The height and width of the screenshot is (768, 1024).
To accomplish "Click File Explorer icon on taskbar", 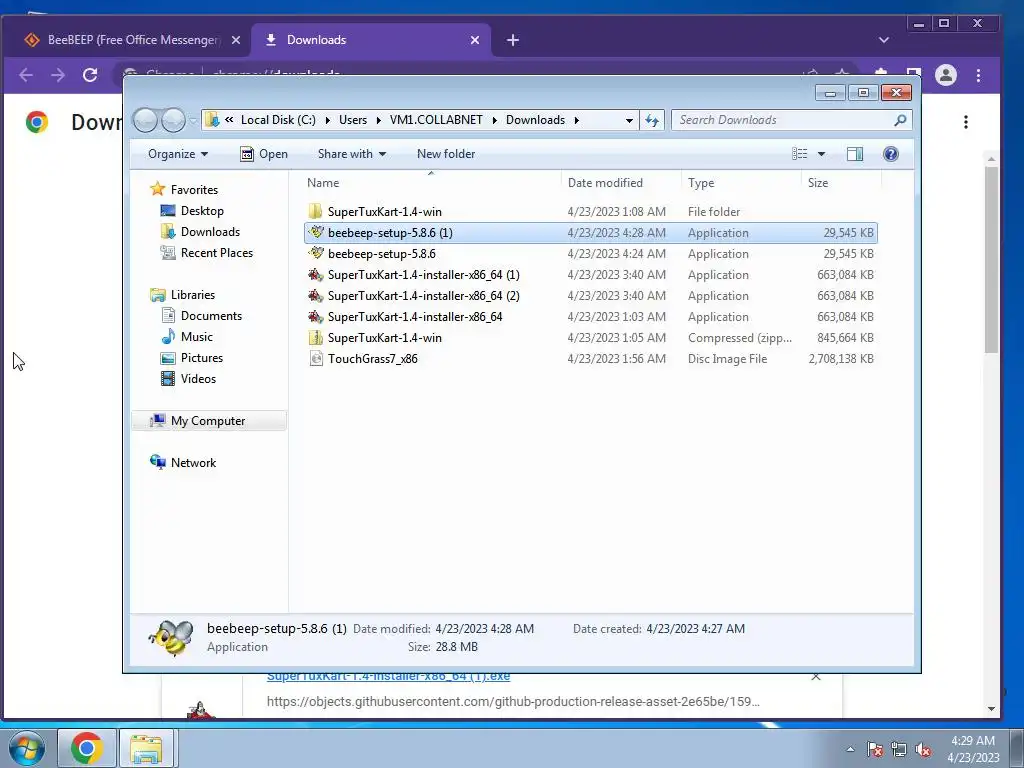I will tap(146, 748).
